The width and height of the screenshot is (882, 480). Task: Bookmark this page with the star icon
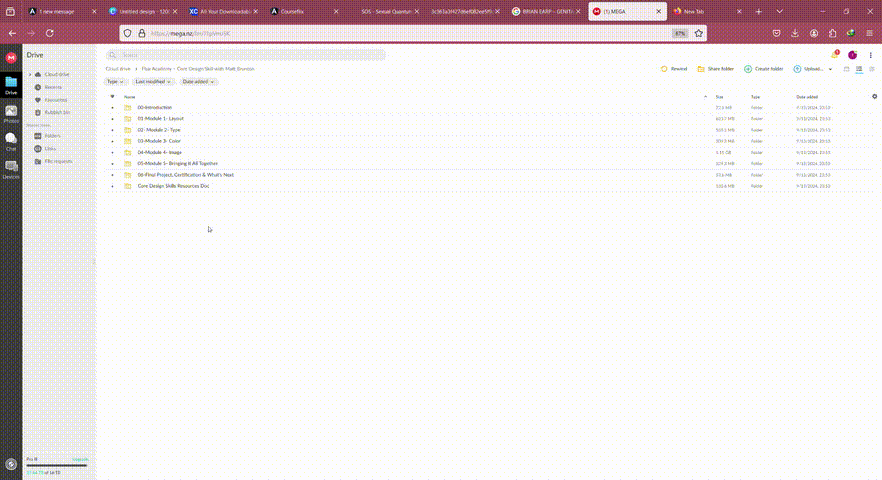click(x=699, y=33)
